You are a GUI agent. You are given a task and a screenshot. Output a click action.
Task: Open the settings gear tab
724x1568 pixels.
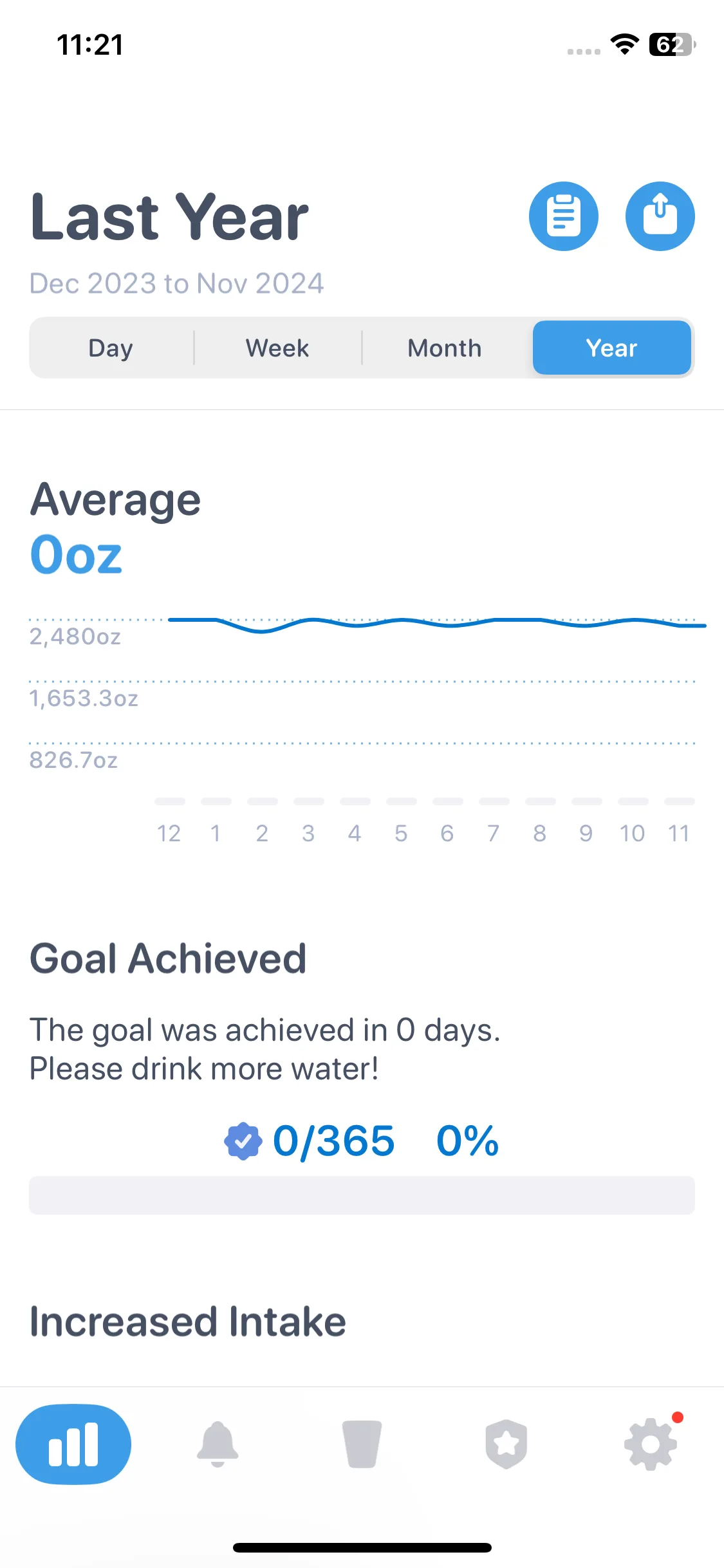[651, 1444]
